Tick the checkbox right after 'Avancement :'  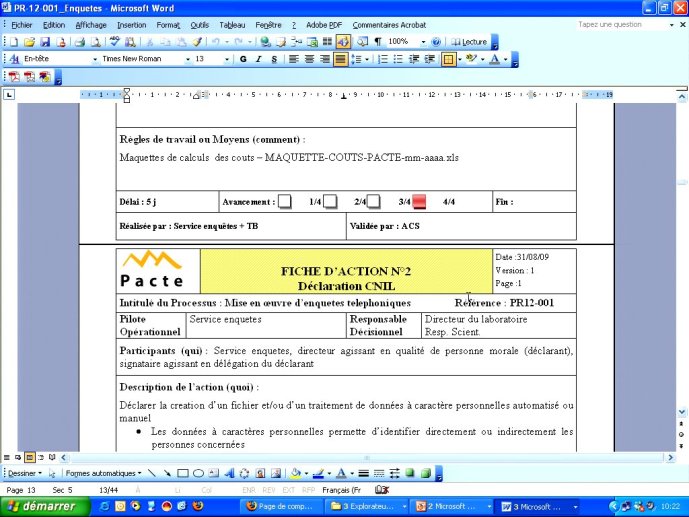coord(284,202)
